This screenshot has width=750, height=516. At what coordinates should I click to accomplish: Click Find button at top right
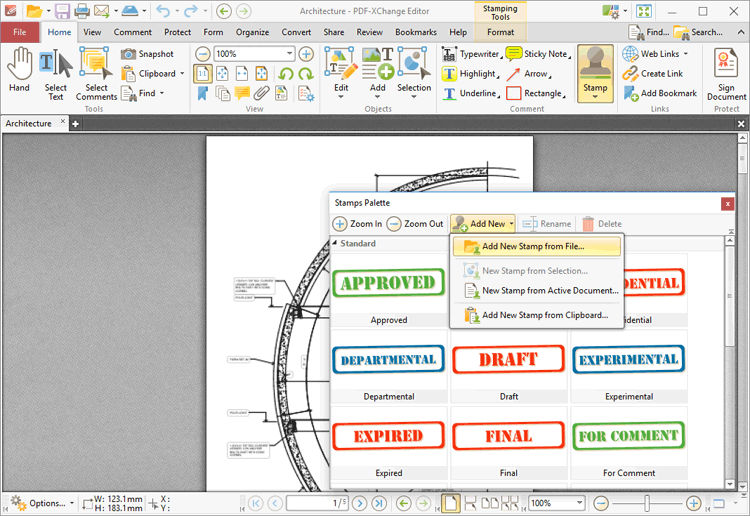pyautogui.click(x=649, y=32)
